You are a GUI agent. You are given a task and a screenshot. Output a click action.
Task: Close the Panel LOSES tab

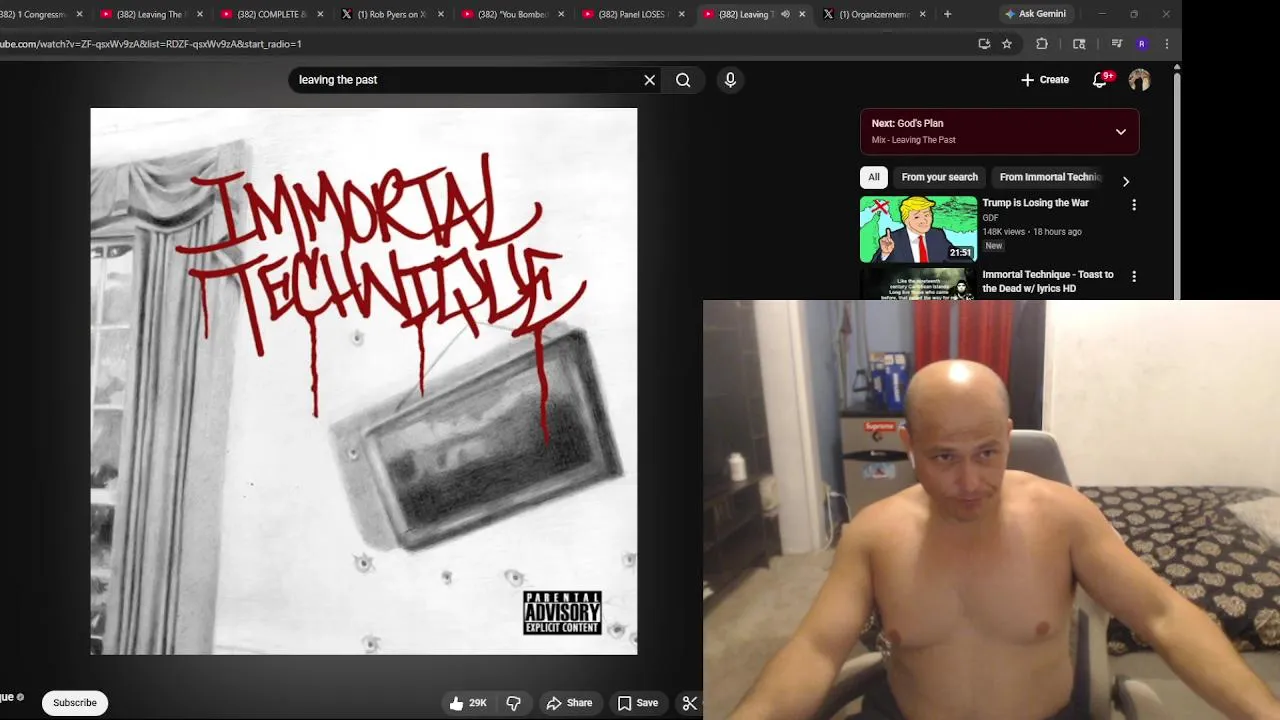coord(681,14)
